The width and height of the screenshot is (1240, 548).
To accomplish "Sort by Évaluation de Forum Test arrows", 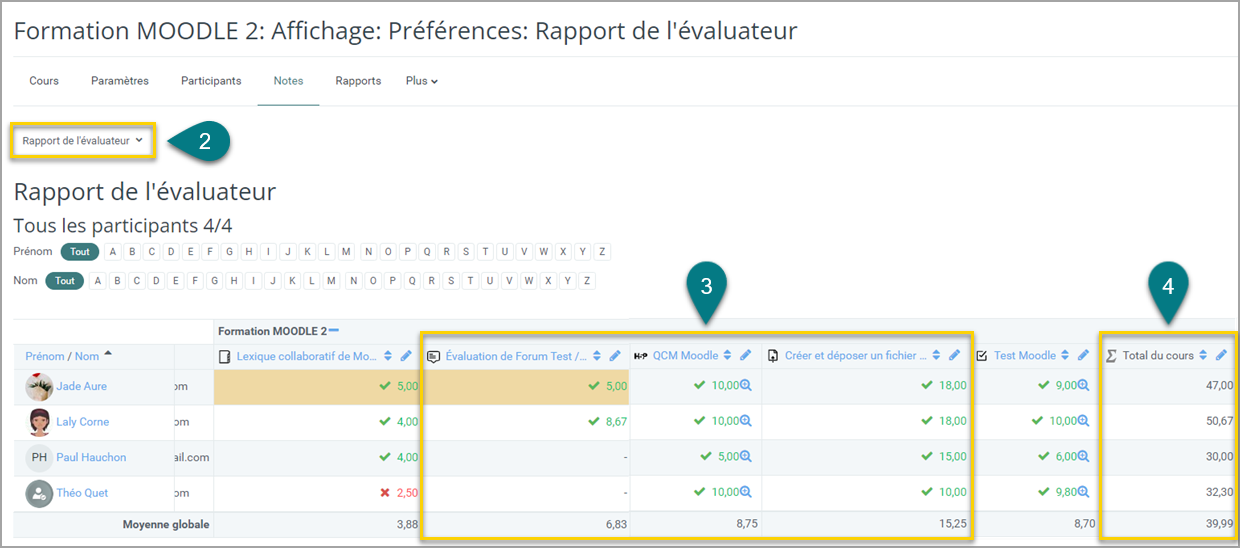I will (597, 356).
